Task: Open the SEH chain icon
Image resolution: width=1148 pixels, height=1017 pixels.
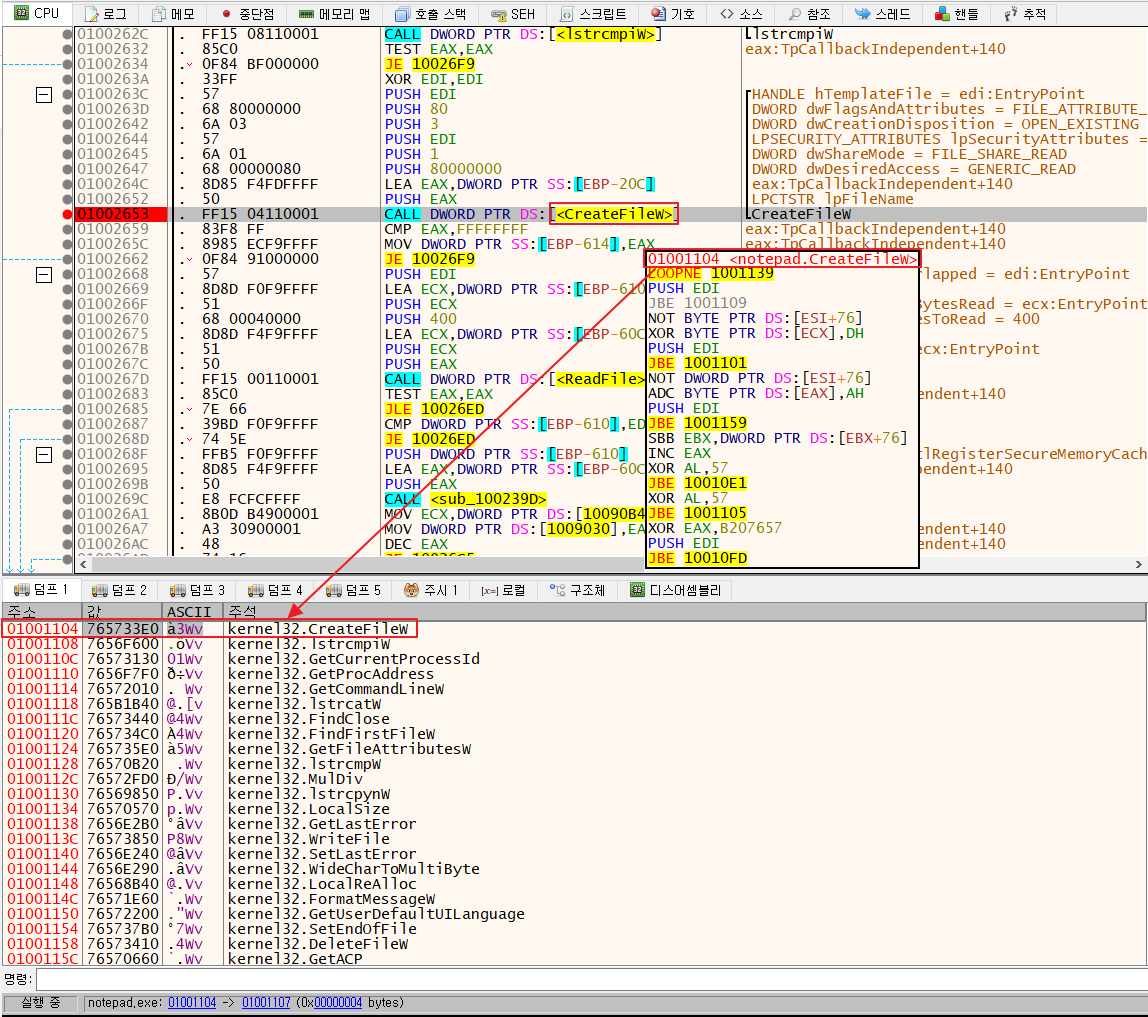Action: coord(499,14)
